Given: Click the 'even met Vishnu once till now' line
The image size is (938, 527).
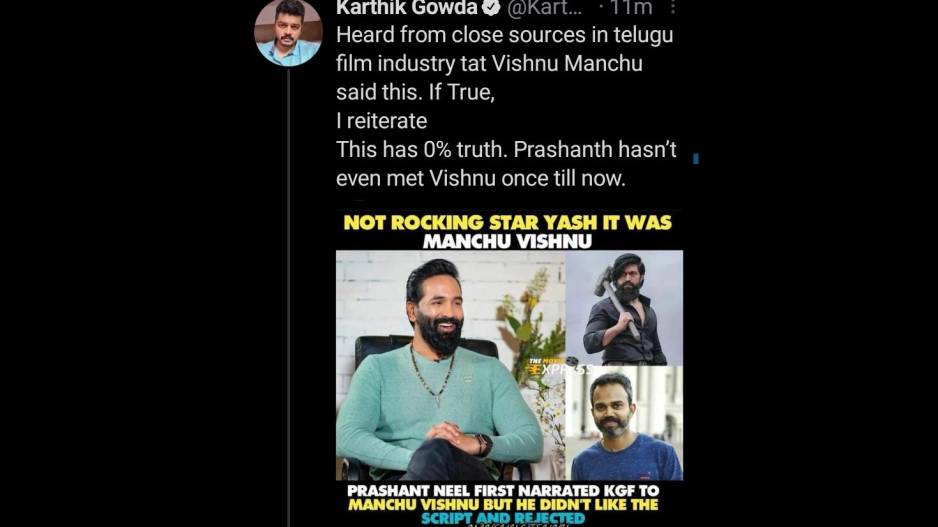Looking at the screenshot, I should tap(480, 178).
